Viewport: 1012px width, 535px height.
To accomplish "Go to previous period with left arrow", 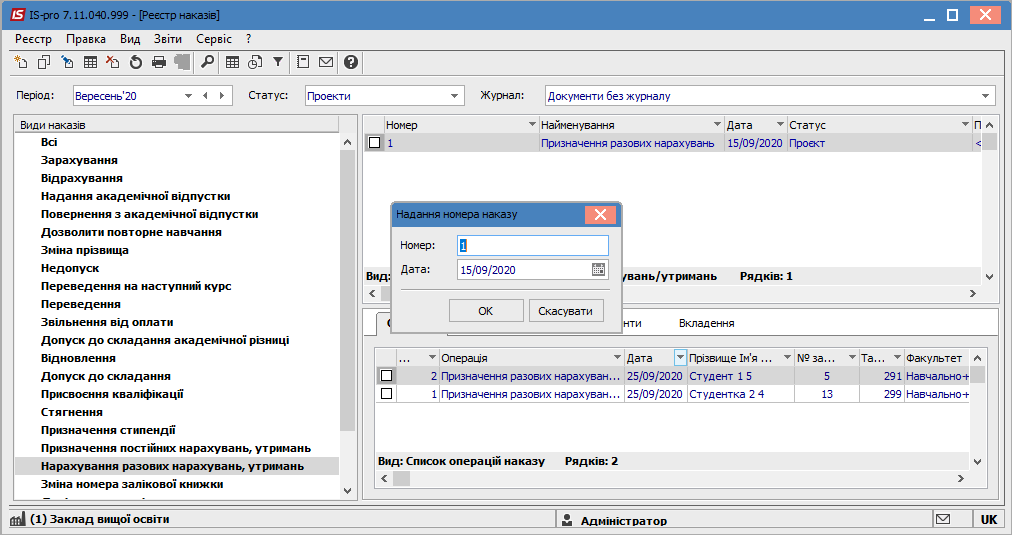I will click(x=205, y=96).
